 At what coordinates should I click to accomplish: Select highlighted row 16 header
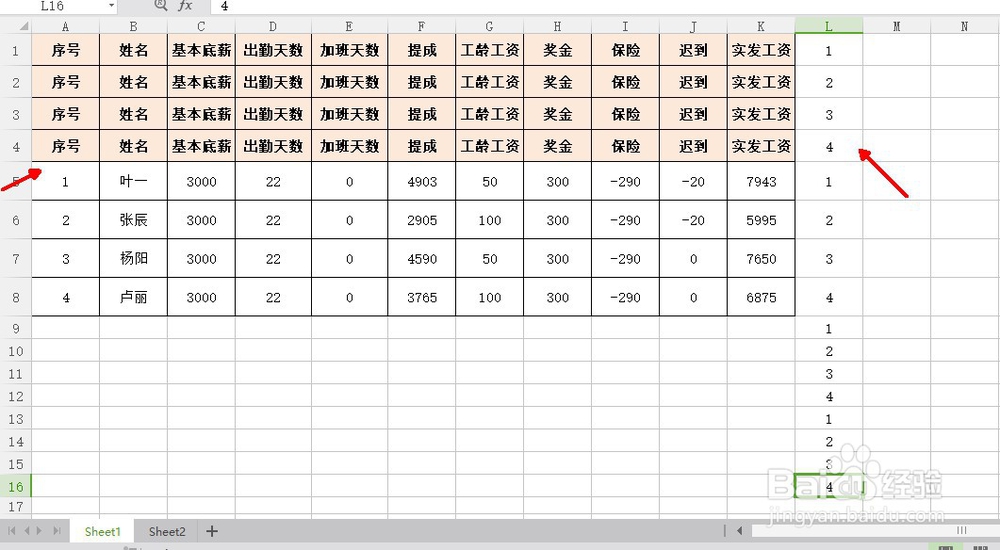pyautogui.click(x=16, y=486)
